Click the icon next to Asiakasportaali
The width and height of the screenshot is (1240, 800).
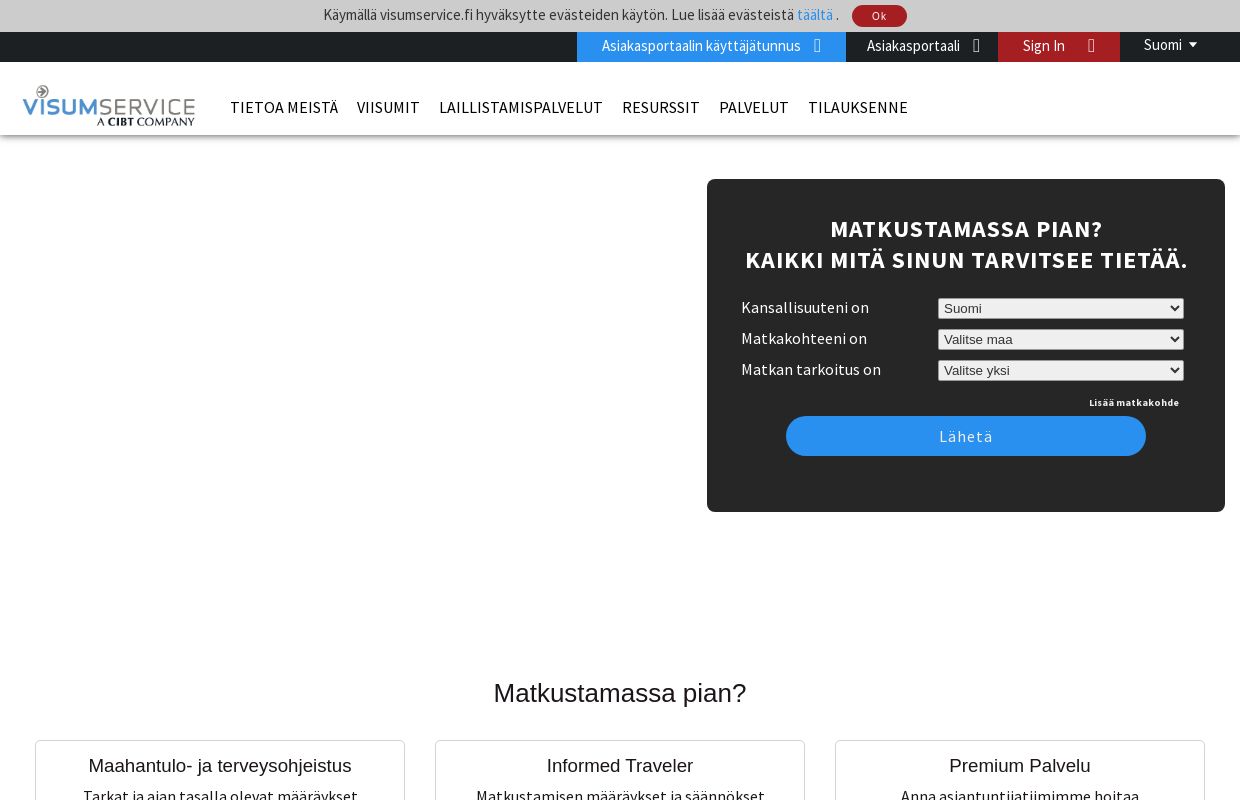click(x=975, y=45)
